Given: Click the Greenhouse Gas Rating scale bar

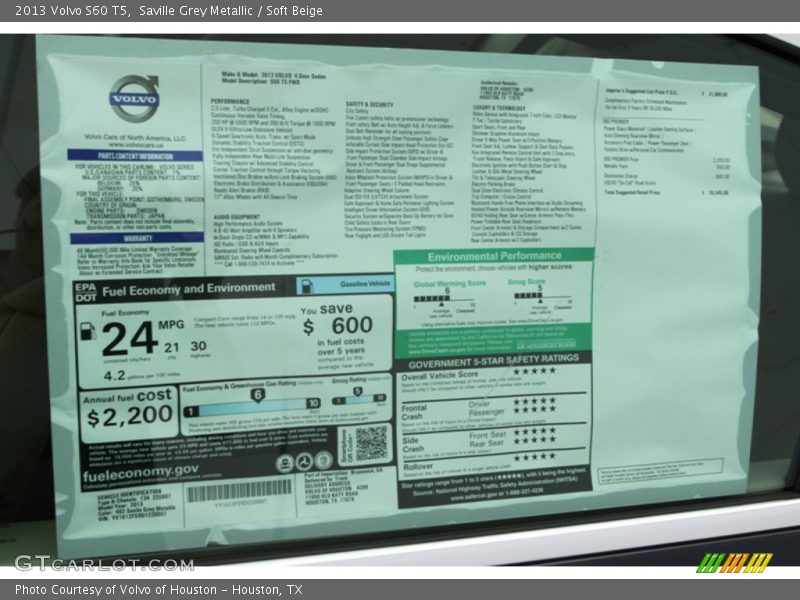Looking at the screenshot, I should pos(252,406).
